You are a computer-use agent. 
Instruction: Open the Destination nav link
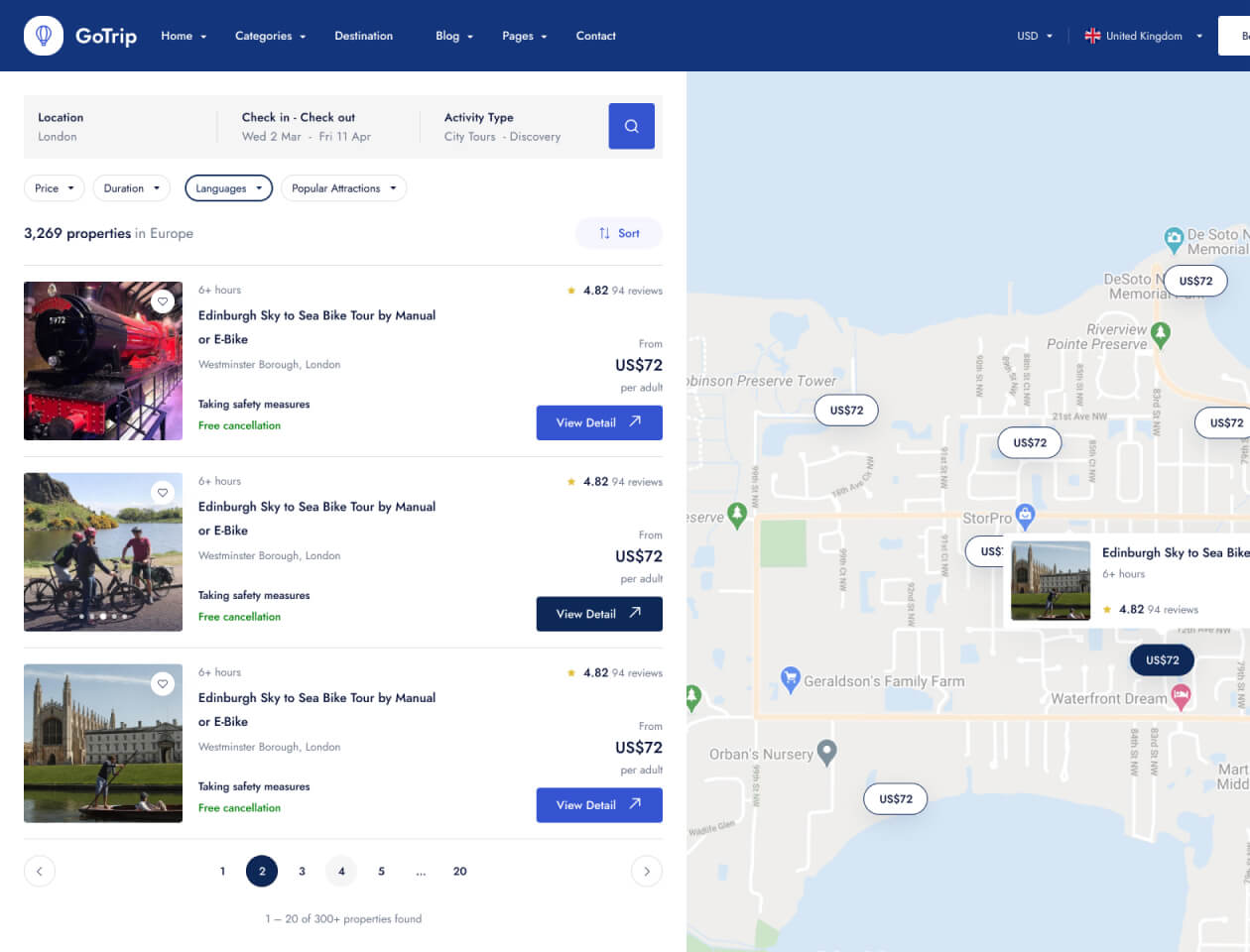click(363, 36)
